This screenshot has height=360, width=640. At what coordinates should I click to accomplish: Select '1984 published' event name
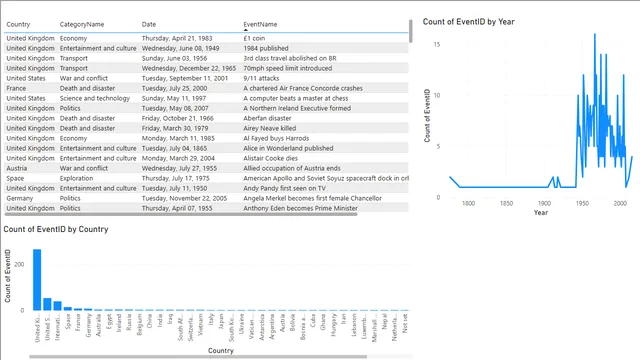click(266, 48)
